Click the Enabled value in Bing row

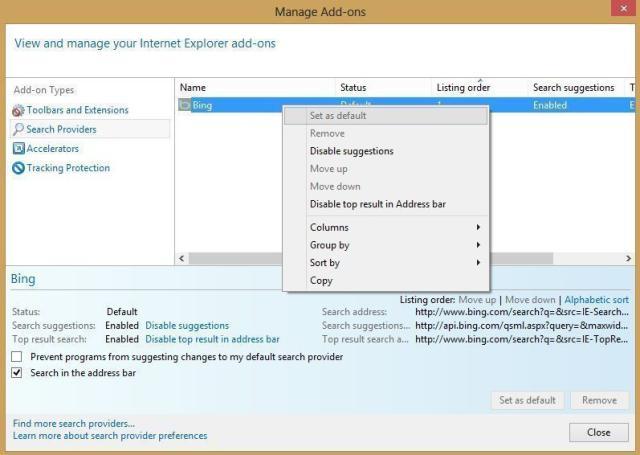[550, 105]
